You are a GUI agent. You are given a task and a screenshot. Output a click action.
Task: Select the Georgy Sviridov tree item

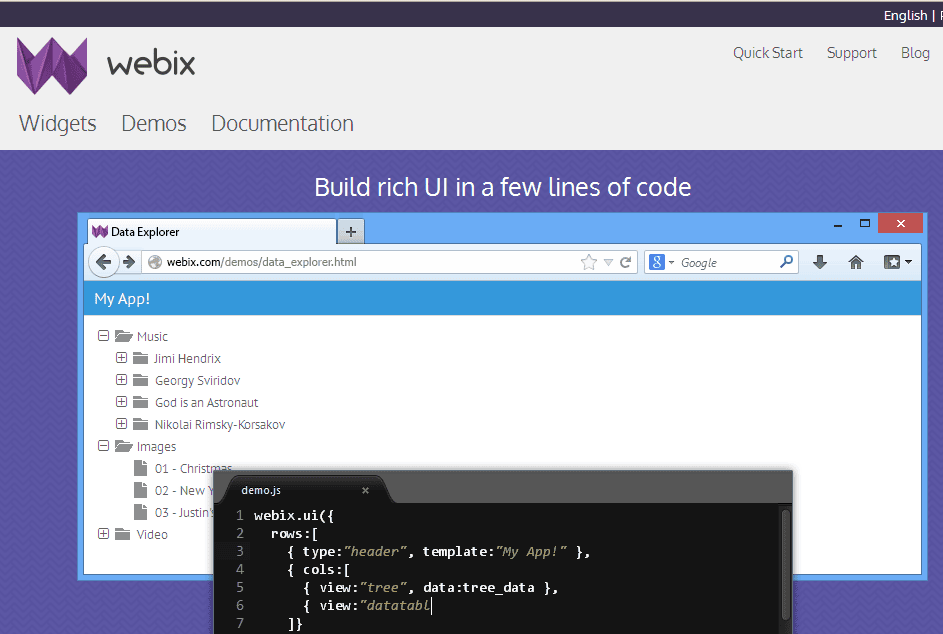coord(197,381)
